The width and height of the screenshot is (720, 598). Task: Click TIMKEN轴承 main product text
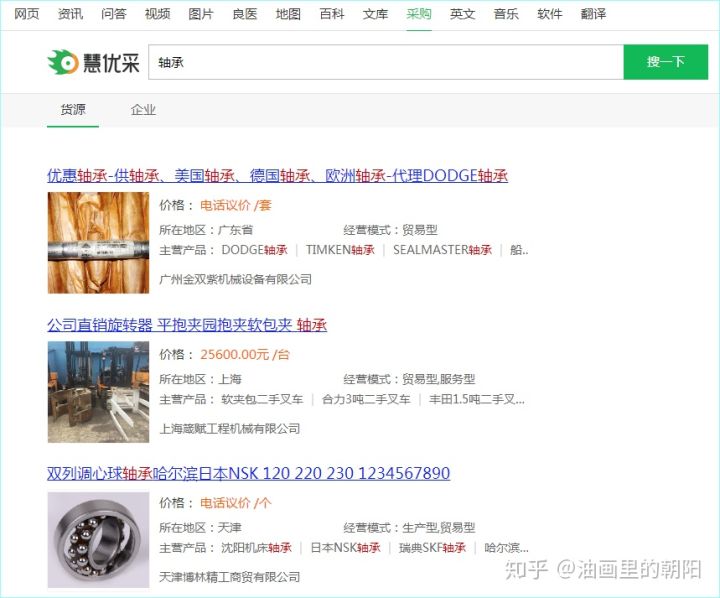(x=340, y=250)
